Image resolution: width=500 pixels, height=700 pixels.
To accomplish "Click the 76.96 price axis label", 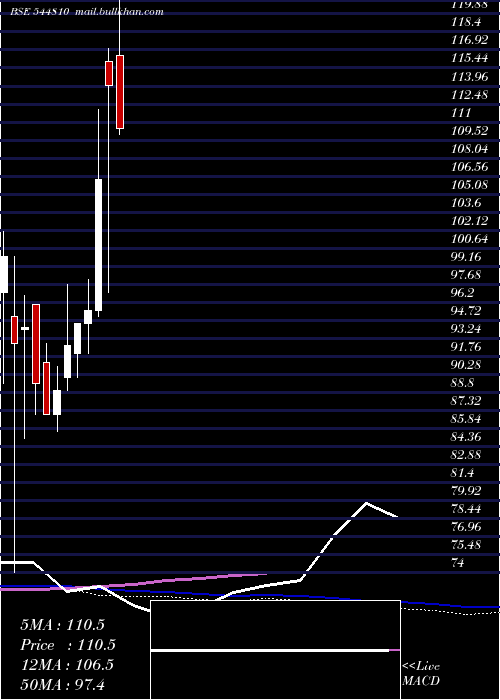I will (x=466, y=527).
